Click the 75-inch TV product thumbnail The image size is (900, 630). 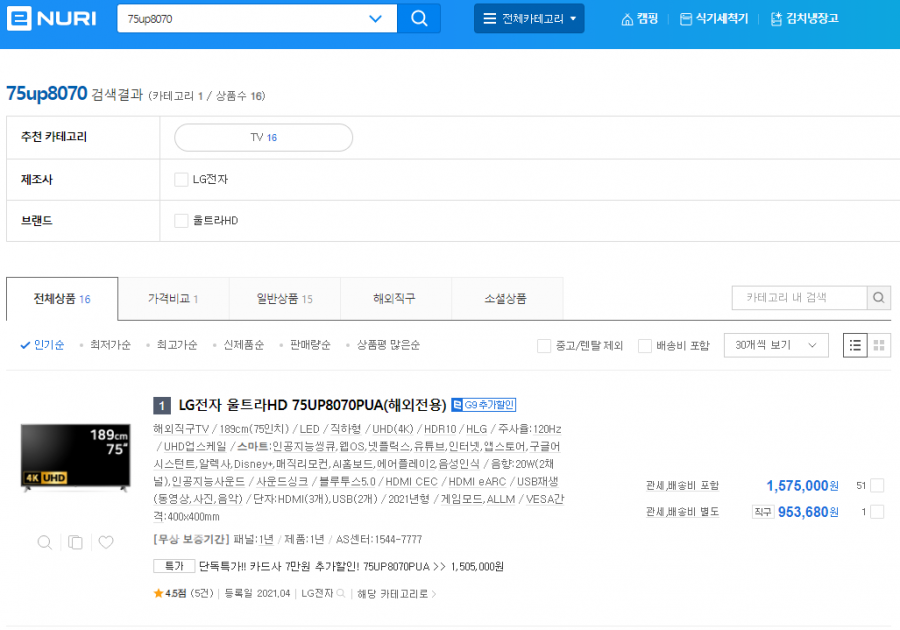[x=75, y=457]
